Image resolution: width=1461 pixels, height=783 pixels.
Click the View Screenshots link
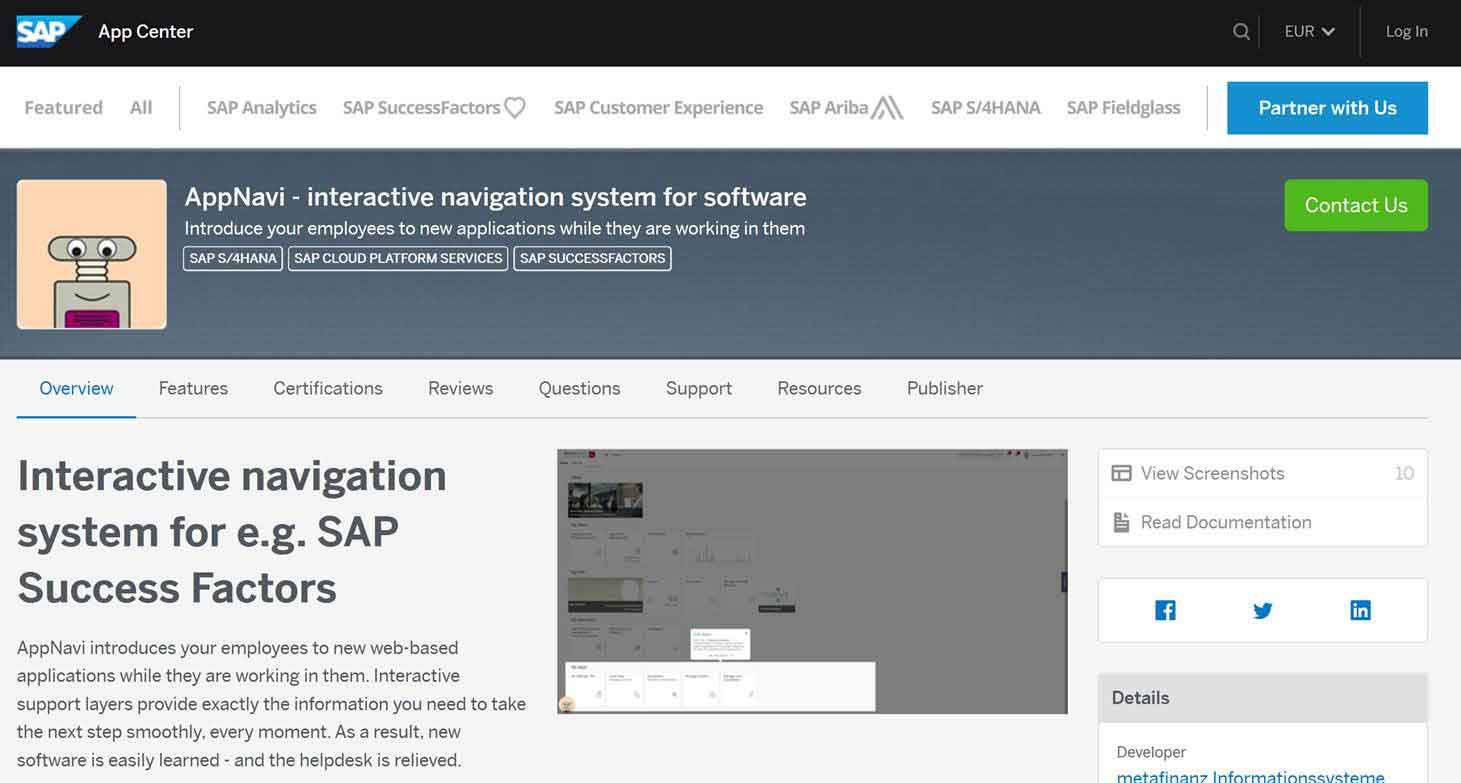point(1212,473)
